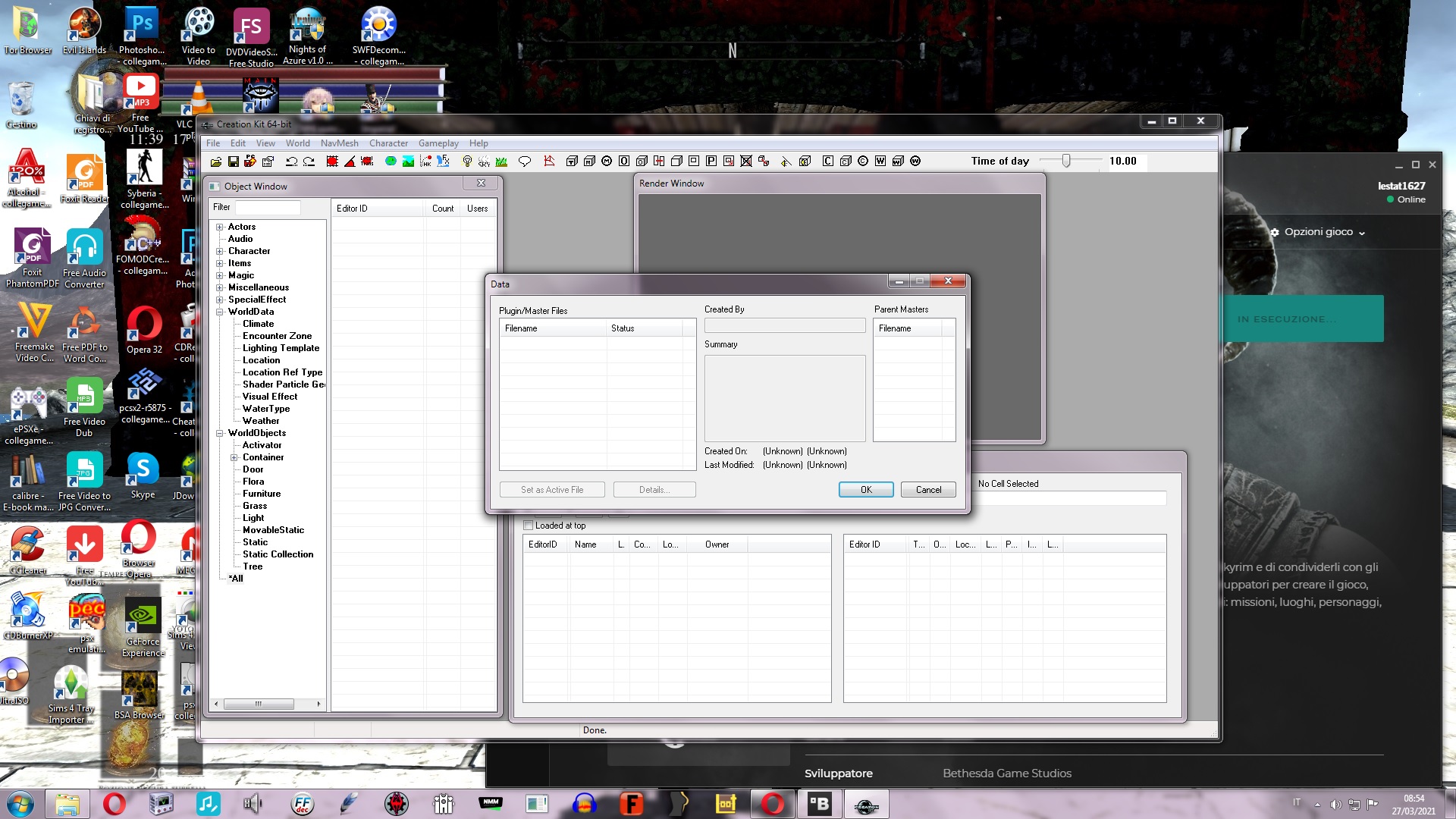Click the Save plugin disk icon
1456x819 pixels.
tap(234, 162)
